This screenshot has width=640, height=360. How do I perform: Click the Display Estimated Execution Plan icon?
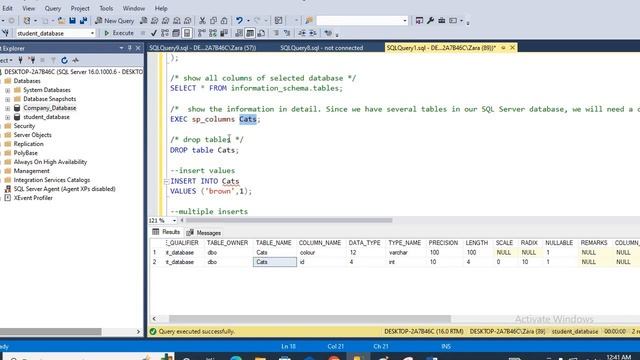165,33
